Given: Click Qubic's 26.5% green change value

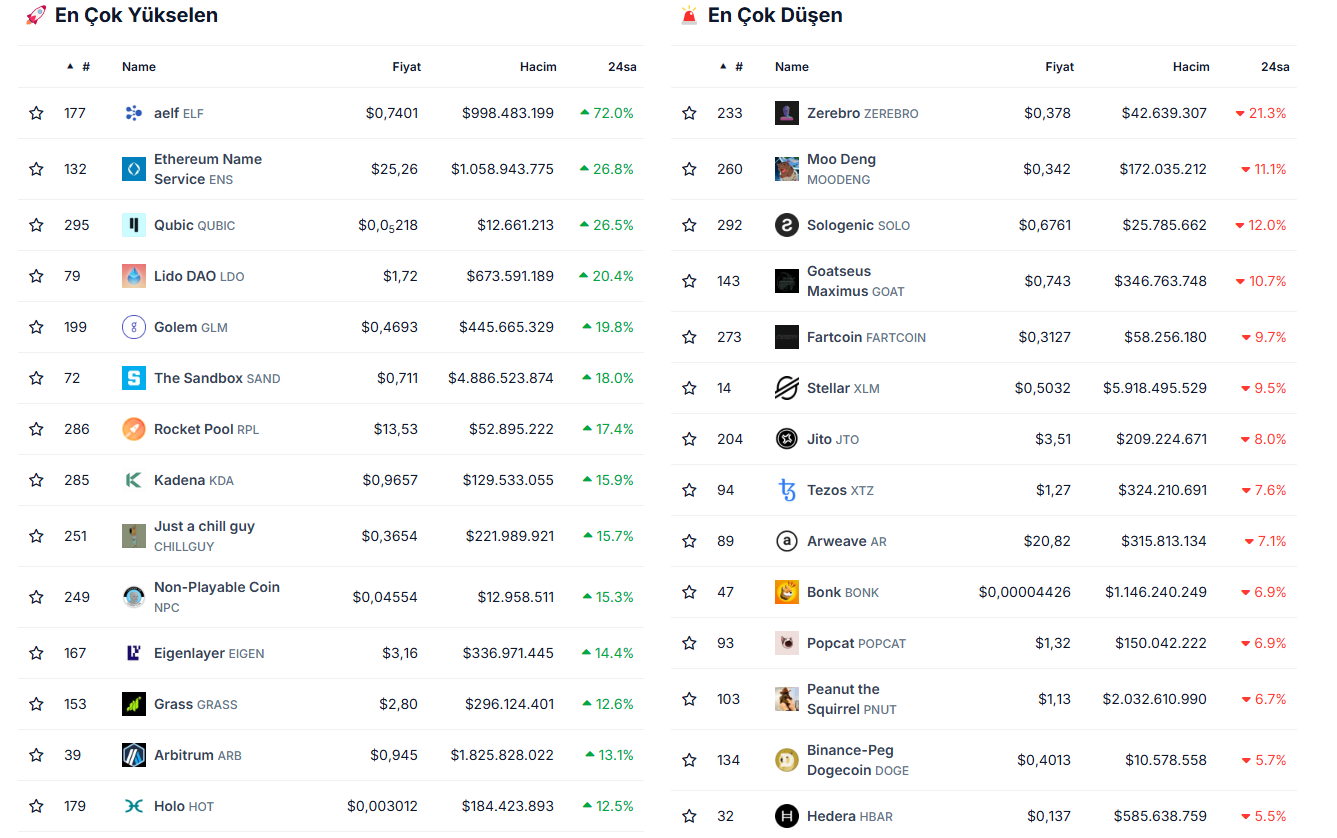Looking at the screenshot, I should click(x=612, y=225).
